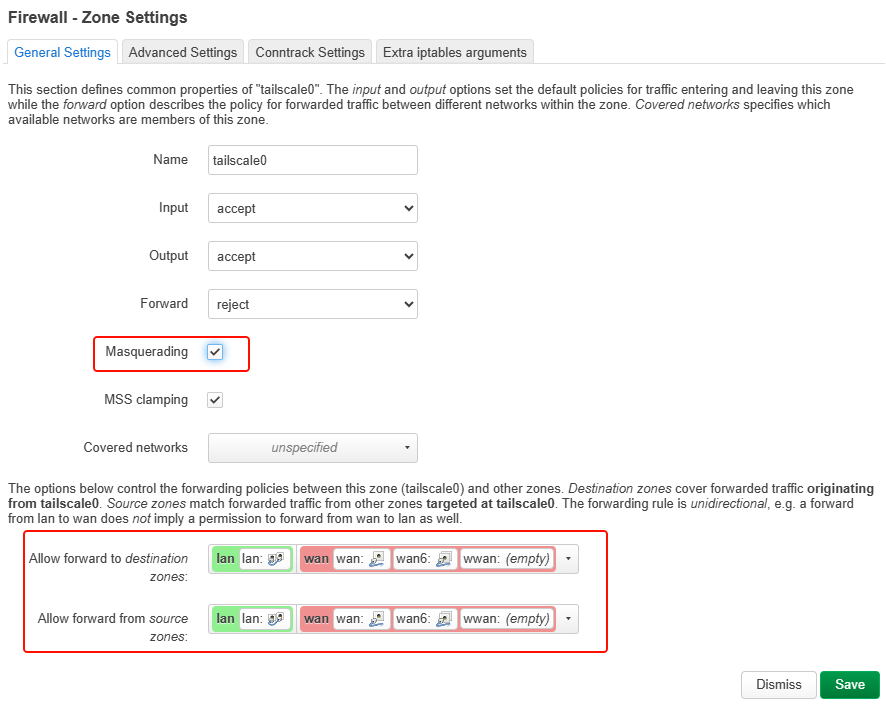
Task: Open the Conntrack Settings tab
Action: point(309,52)
